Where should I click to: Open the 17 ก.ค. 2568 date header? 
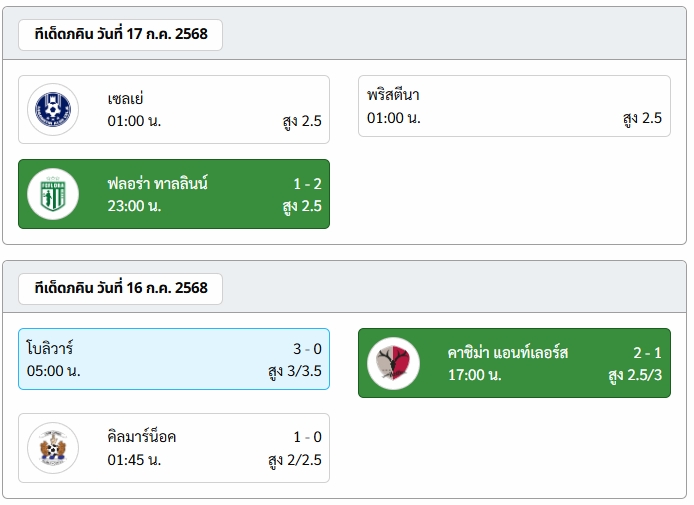(x=120, y=35)
